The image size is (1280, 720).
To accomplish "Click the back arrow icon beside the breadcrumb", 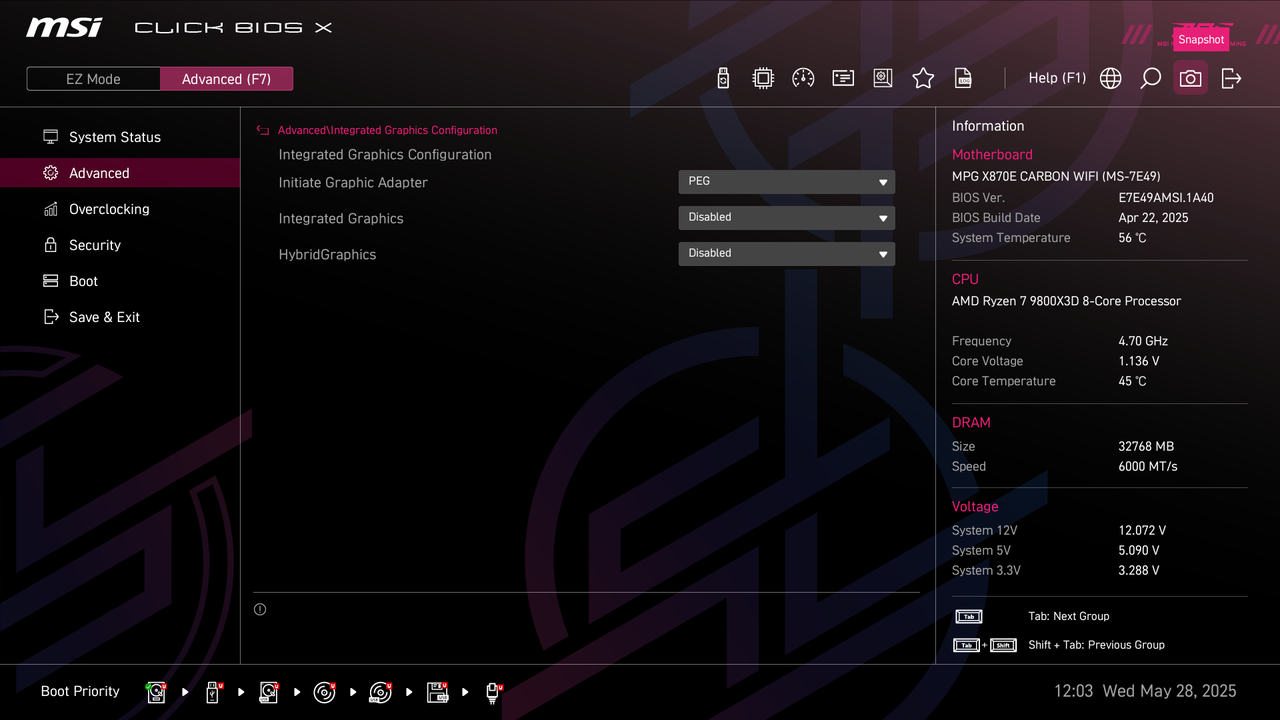I will click(x=263, y=130).
